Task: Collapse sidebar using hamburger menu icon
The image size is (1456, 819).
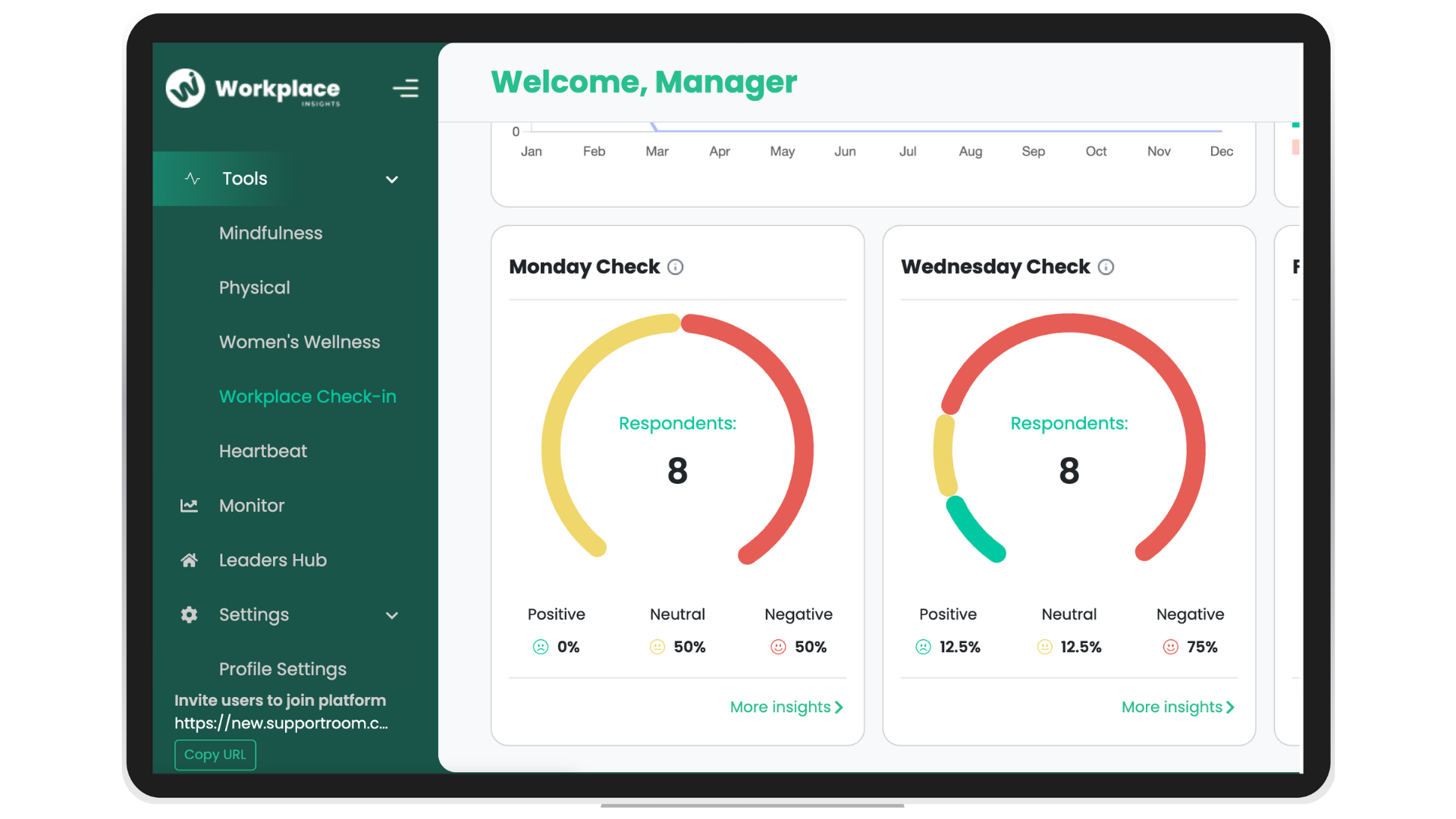Action: pos(406,89)
